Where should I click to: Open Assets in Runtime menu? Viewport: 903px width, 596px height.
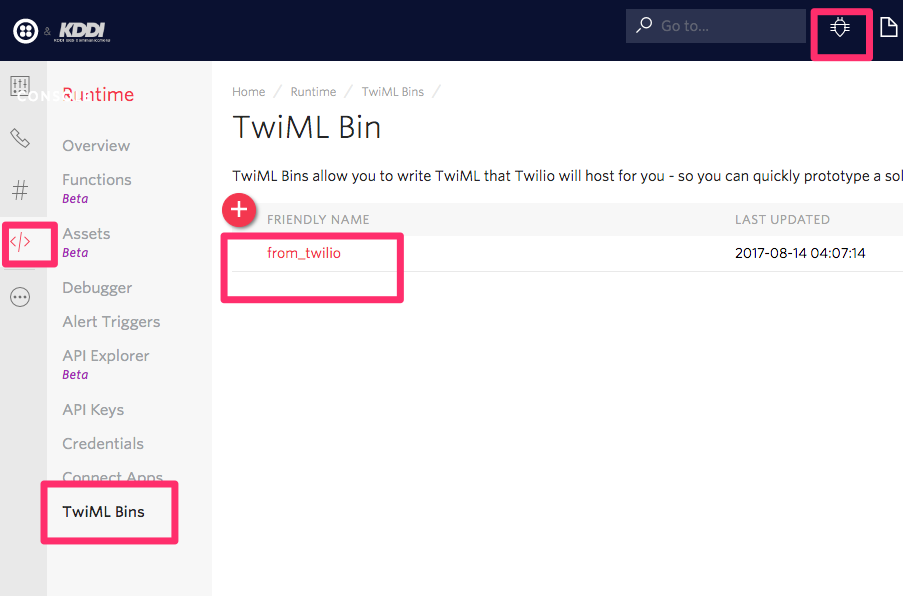click(86, 234)
